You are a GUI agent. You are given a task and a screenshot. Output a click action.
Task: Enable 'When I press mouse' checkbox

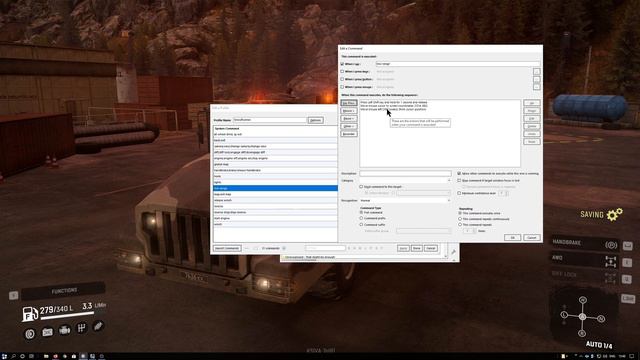(342, 87)
